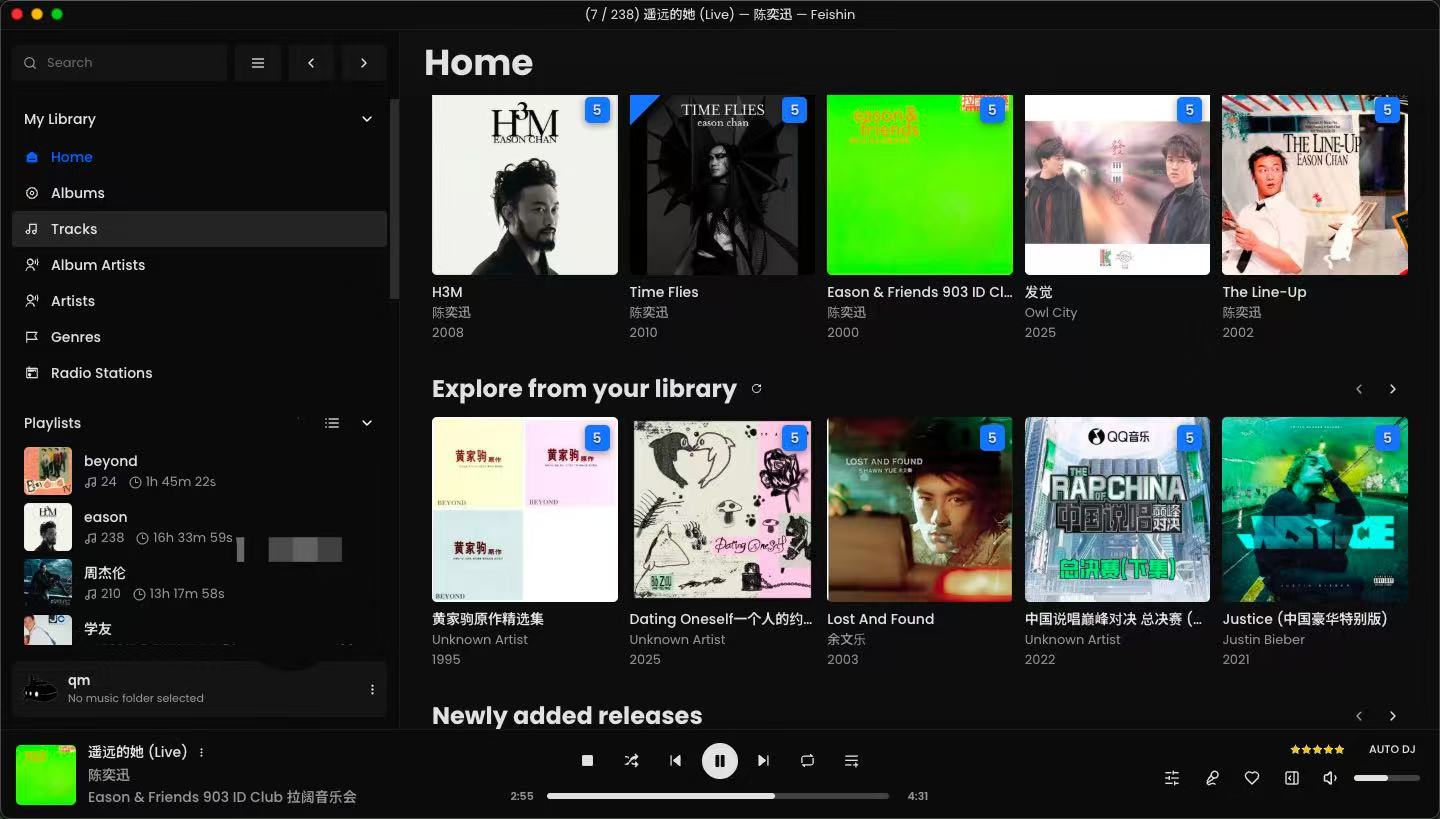Viewport: 1440px width, 819px height.
Task: Open the Justin Bieber artist link
Action: click(x=1263, y=639)
